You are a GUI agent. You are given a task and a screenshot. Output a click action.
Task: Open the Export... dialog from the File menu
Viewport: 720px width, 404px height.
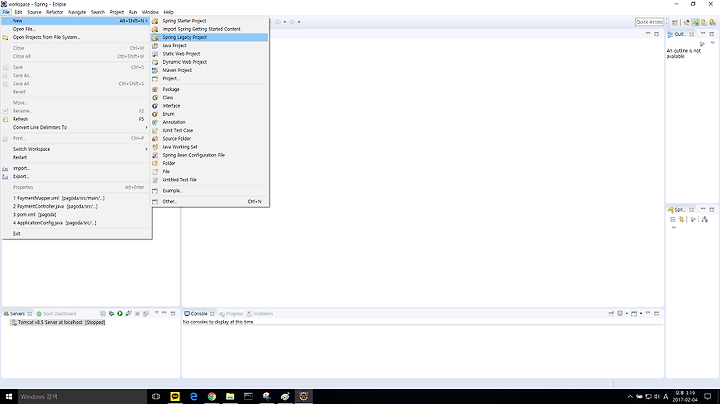(76, 177)
